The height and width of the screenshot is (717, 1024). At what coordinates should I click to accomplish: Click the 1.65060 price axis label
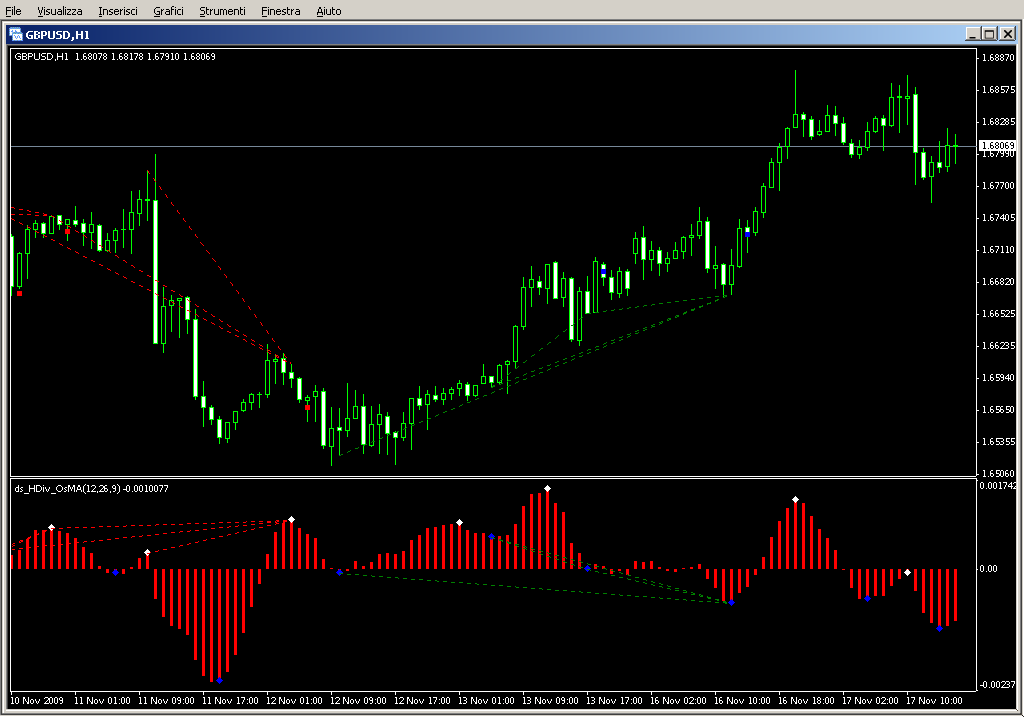999,473
